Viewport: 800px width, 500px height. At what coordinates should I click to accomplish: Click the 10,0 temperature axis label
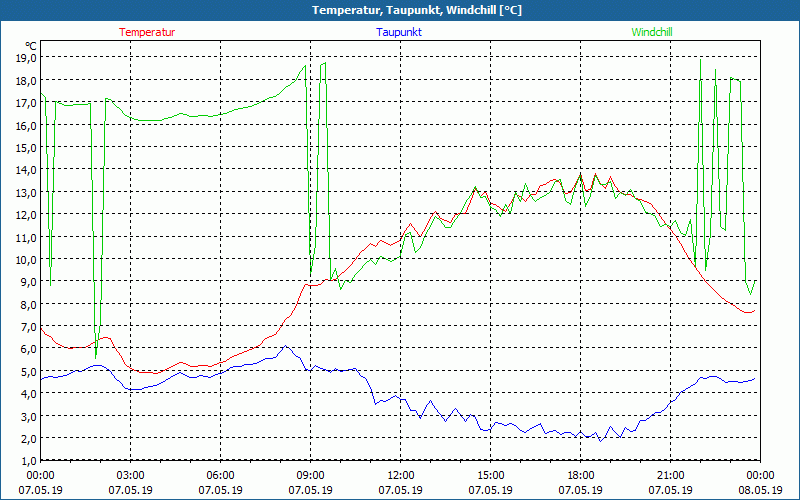tap(25, 260)
